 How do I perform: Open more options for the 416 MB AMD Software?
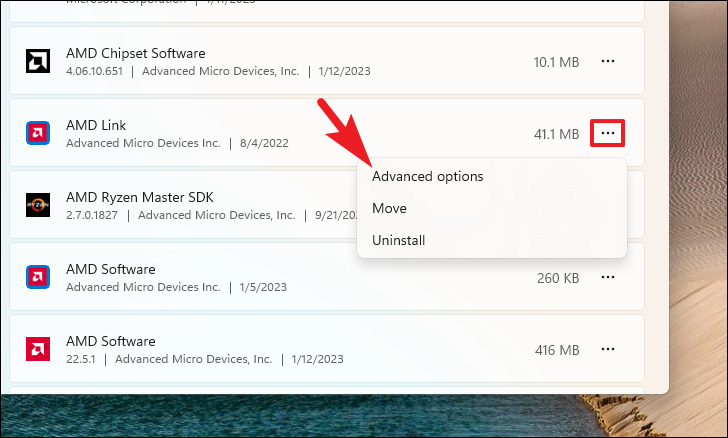click(608, 349)
